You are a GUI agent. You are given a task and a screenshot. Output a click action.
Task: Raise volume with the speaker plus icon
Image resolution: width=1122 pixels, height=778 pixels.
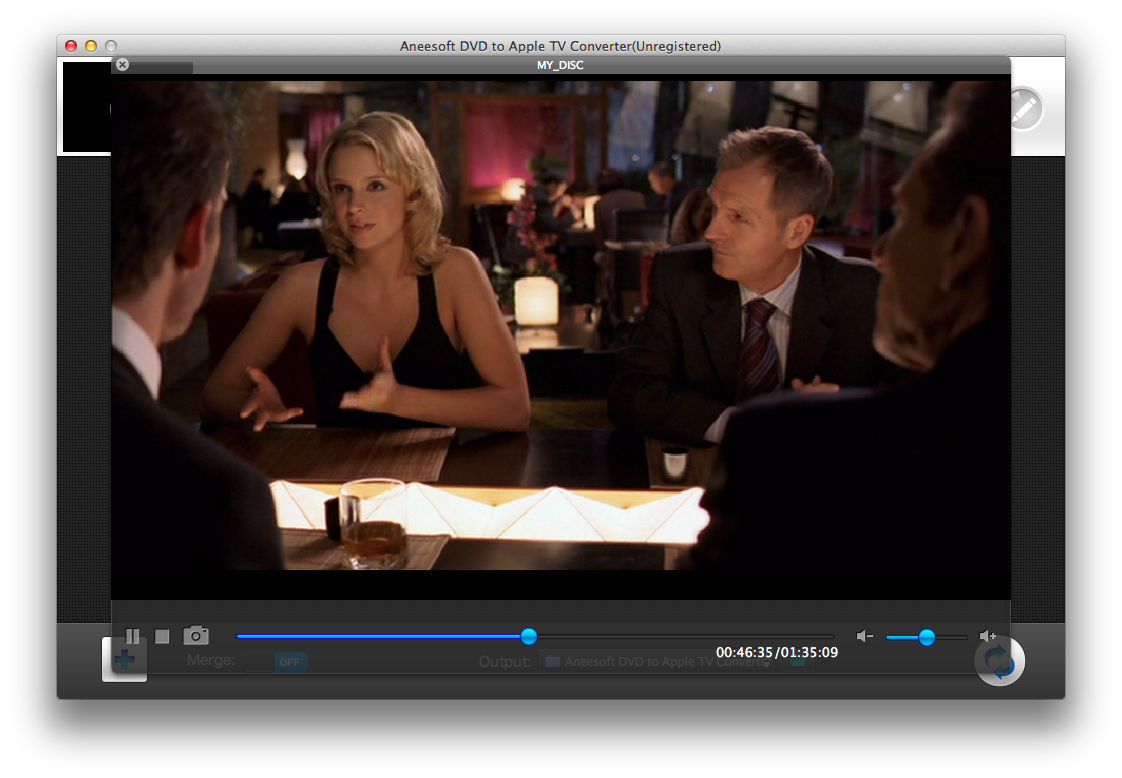[987, 636]
